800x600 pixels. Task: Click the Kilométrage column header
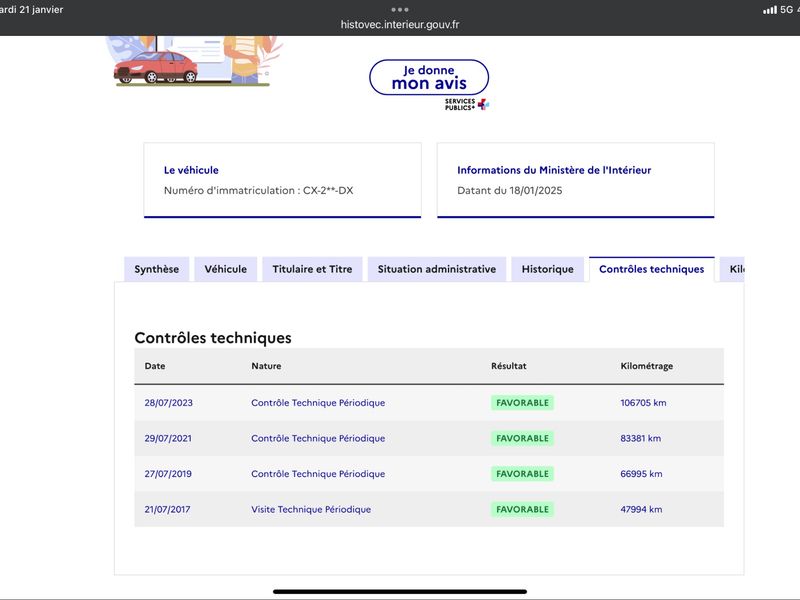point(646,366)
